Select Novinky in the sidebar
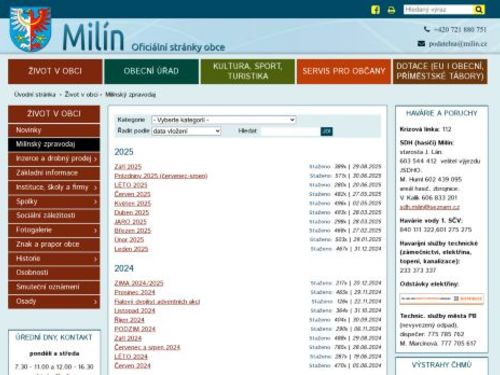 pyautogui.click(x=54, y=130)
